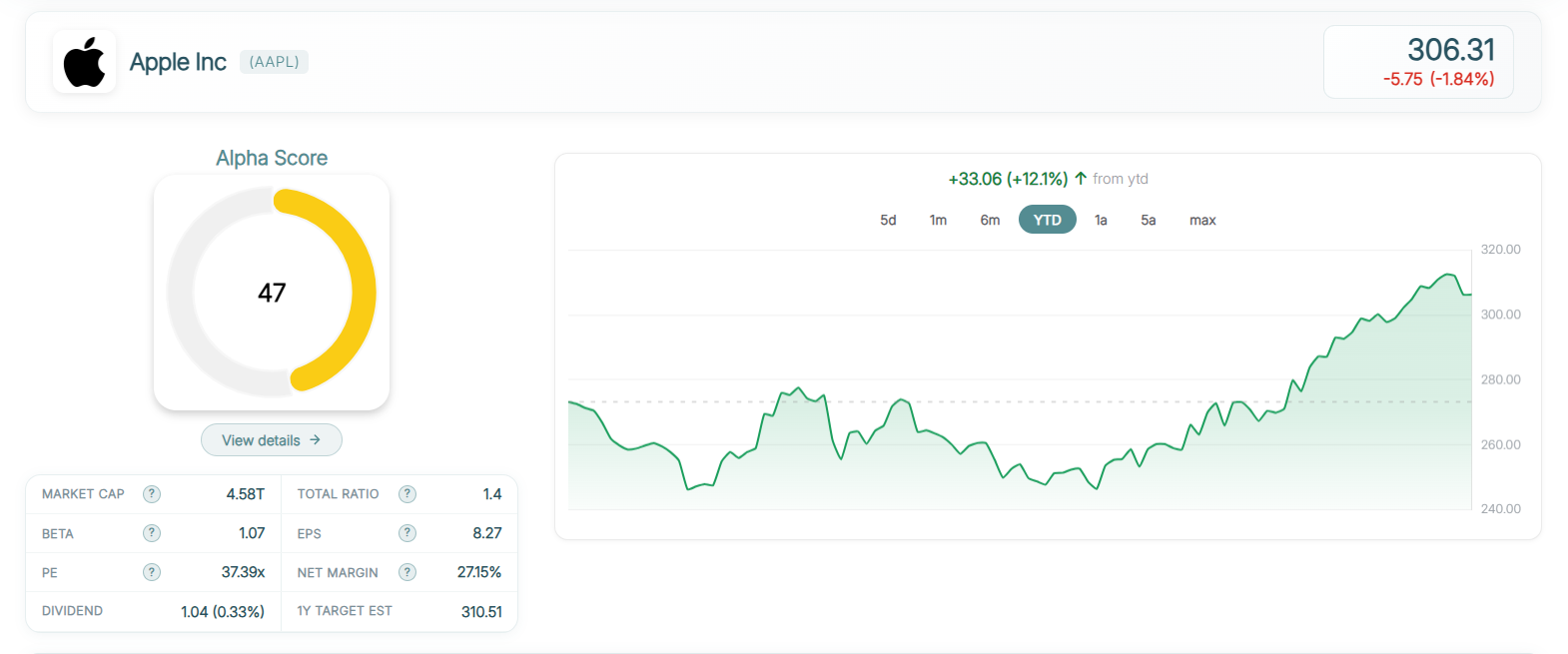
Task: Click the Apple logo icon
Action: tap(85, 62)
